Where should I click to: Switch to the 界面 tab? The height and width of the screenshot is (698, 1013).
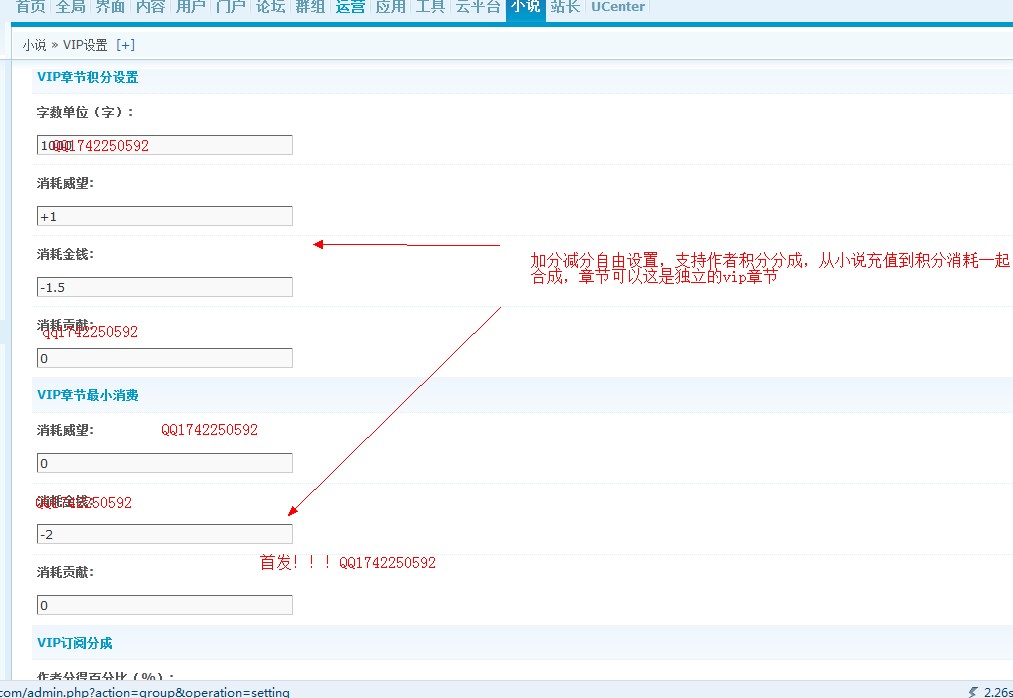click(x=110, y=6)
